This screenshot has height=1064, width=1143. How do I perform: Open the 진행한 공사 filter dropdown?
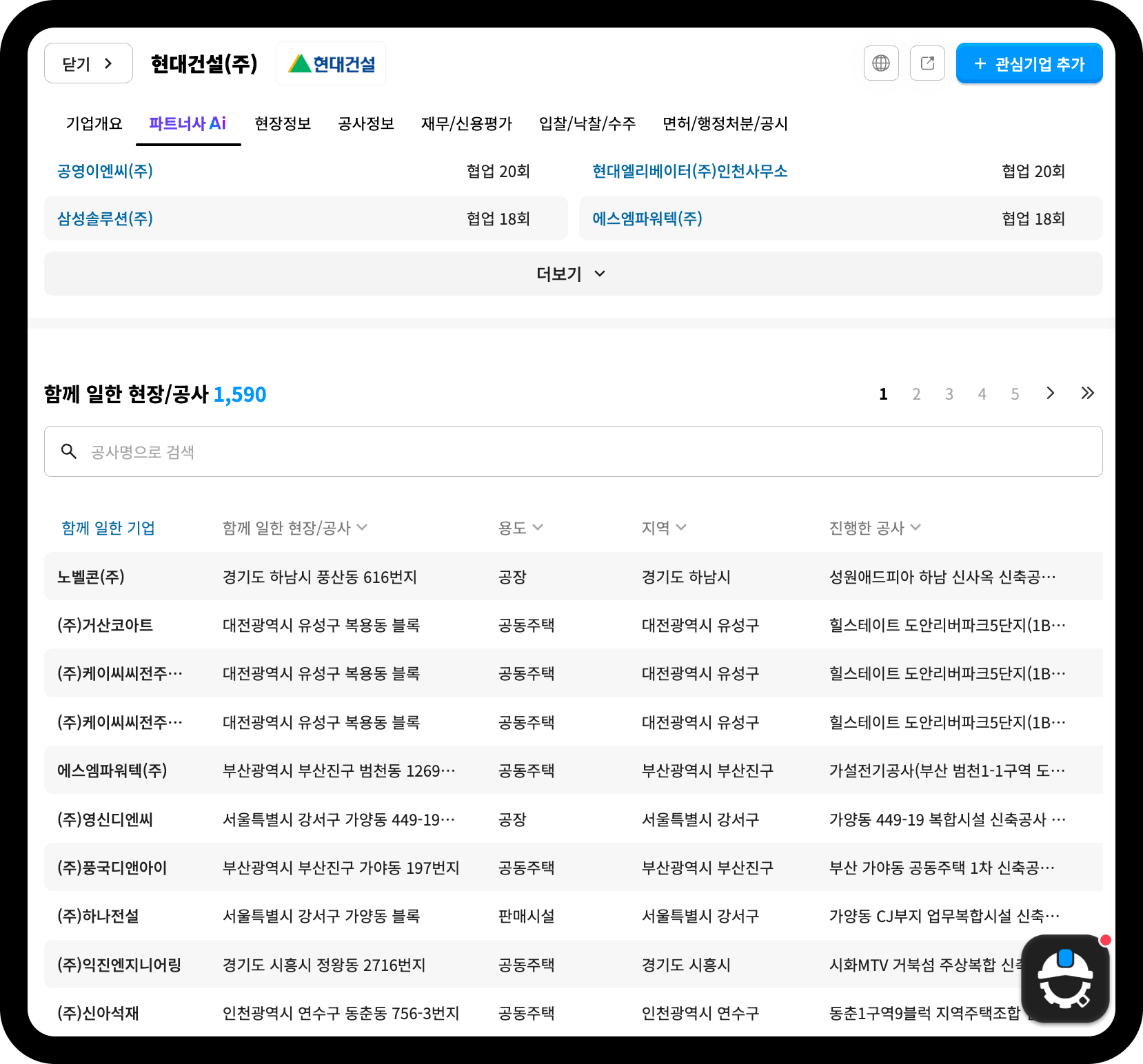[x=875, y=528]
